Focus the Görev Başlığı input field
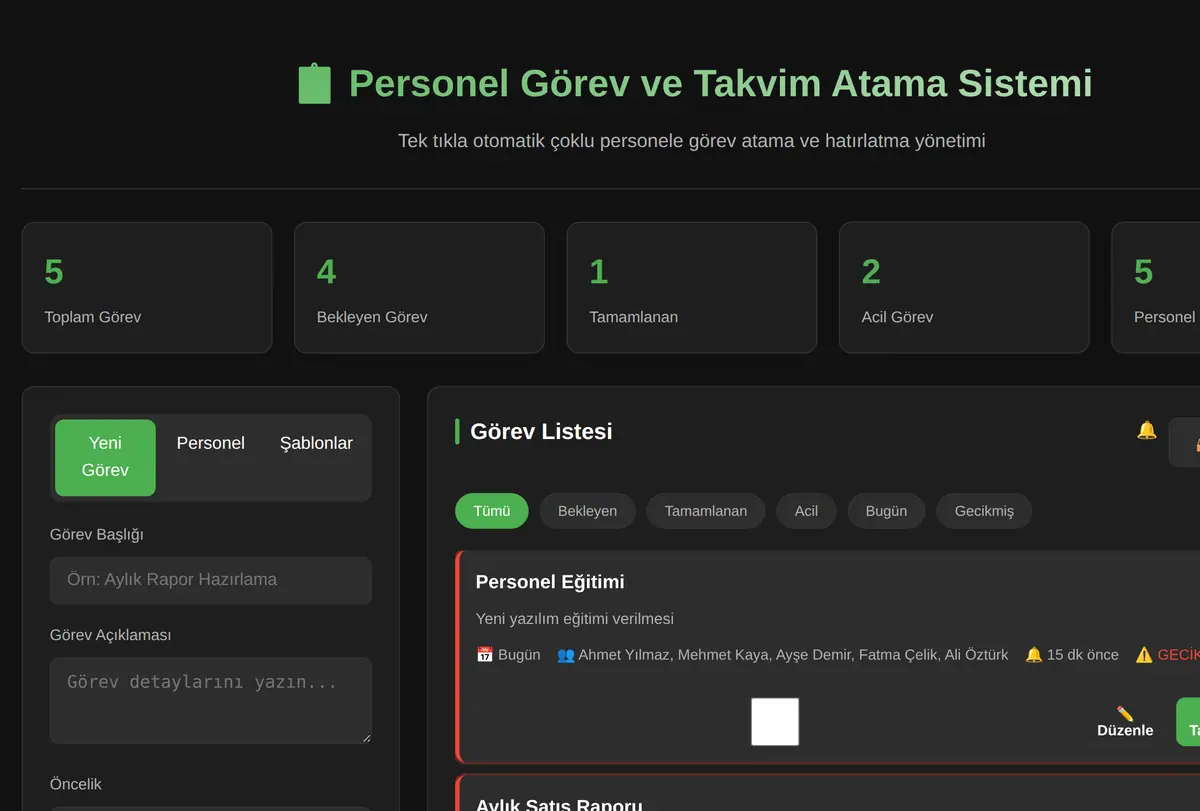The height and width of the screenshot is (811, 1200). tap(211, 580)
